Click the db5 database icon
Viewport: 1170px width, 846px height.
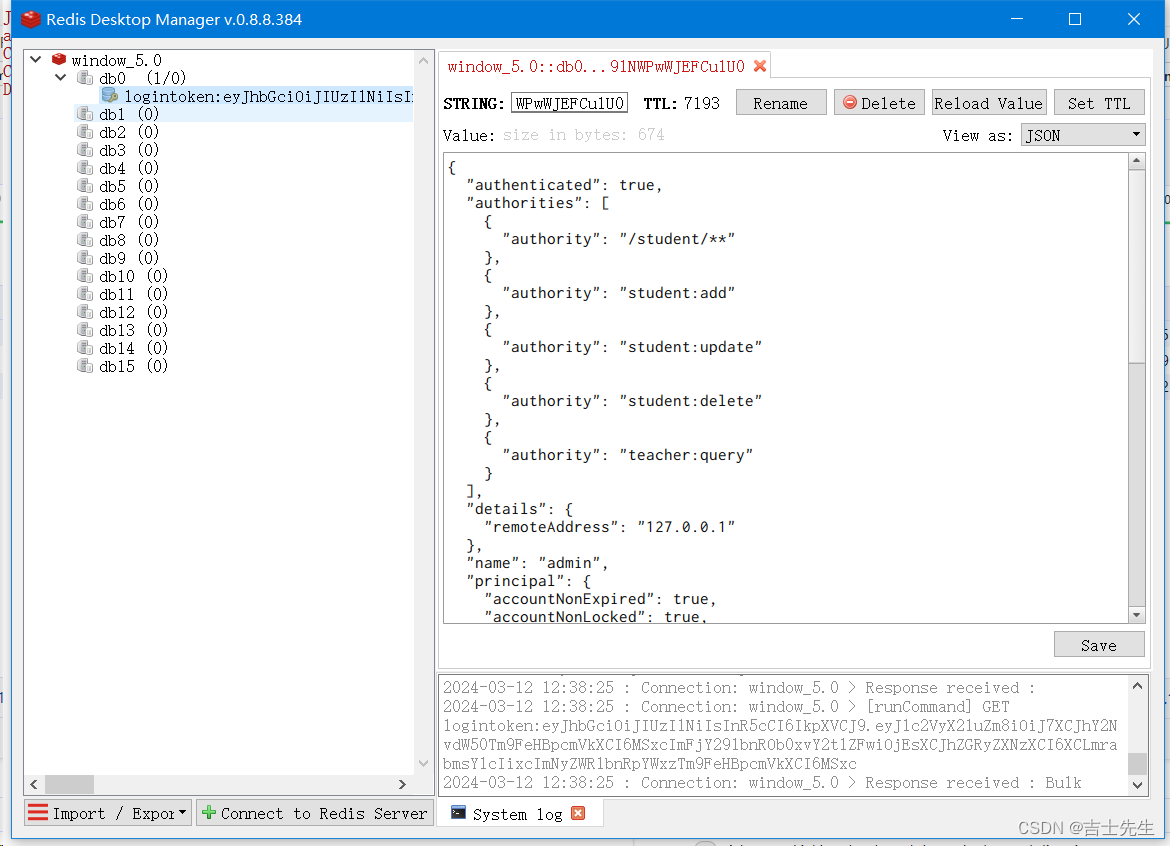coord(86,186)
